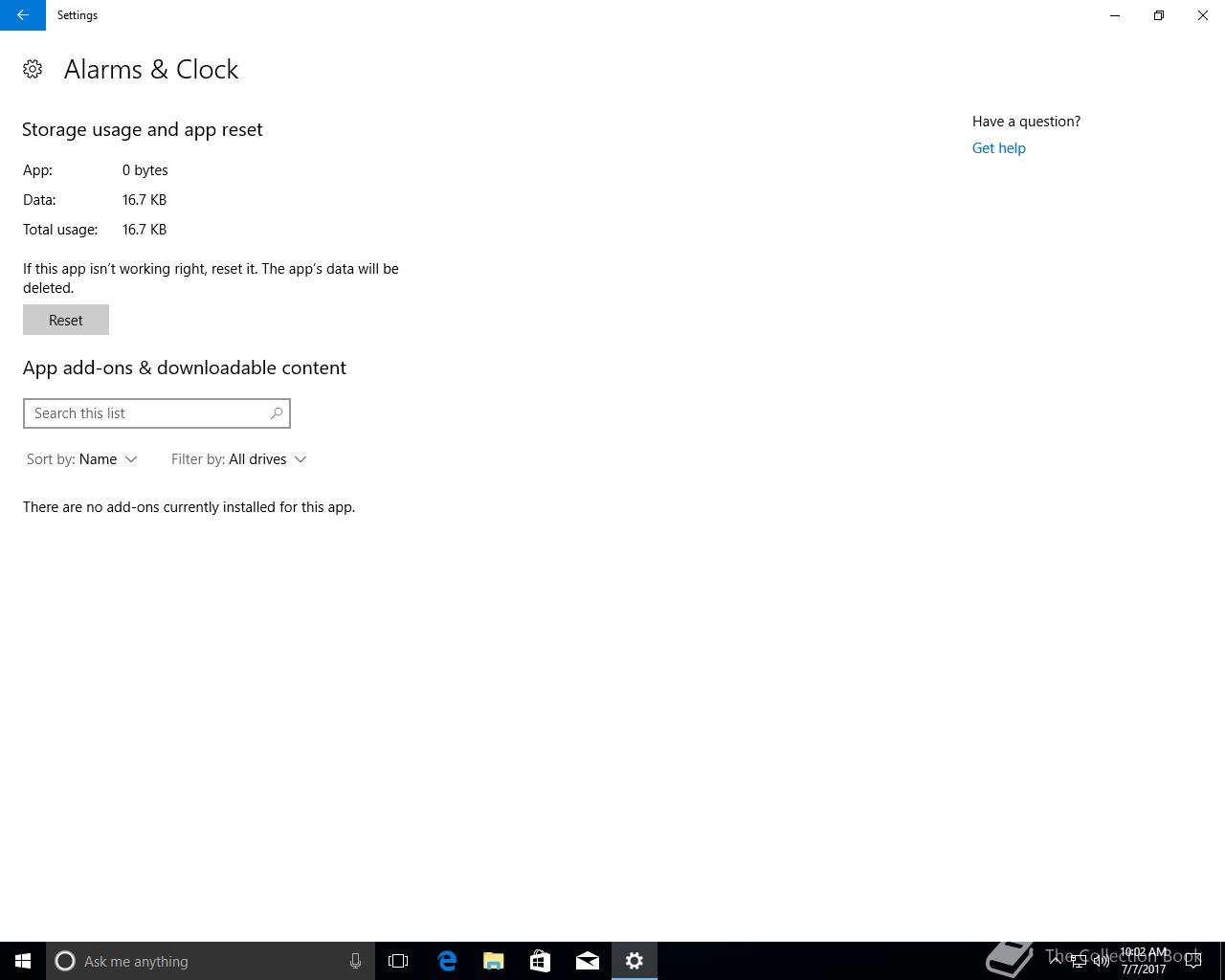Click the 'Storage usage and app reset' heading
Viewport: 1225px width, 980px height.
click(x=143, y=129)
